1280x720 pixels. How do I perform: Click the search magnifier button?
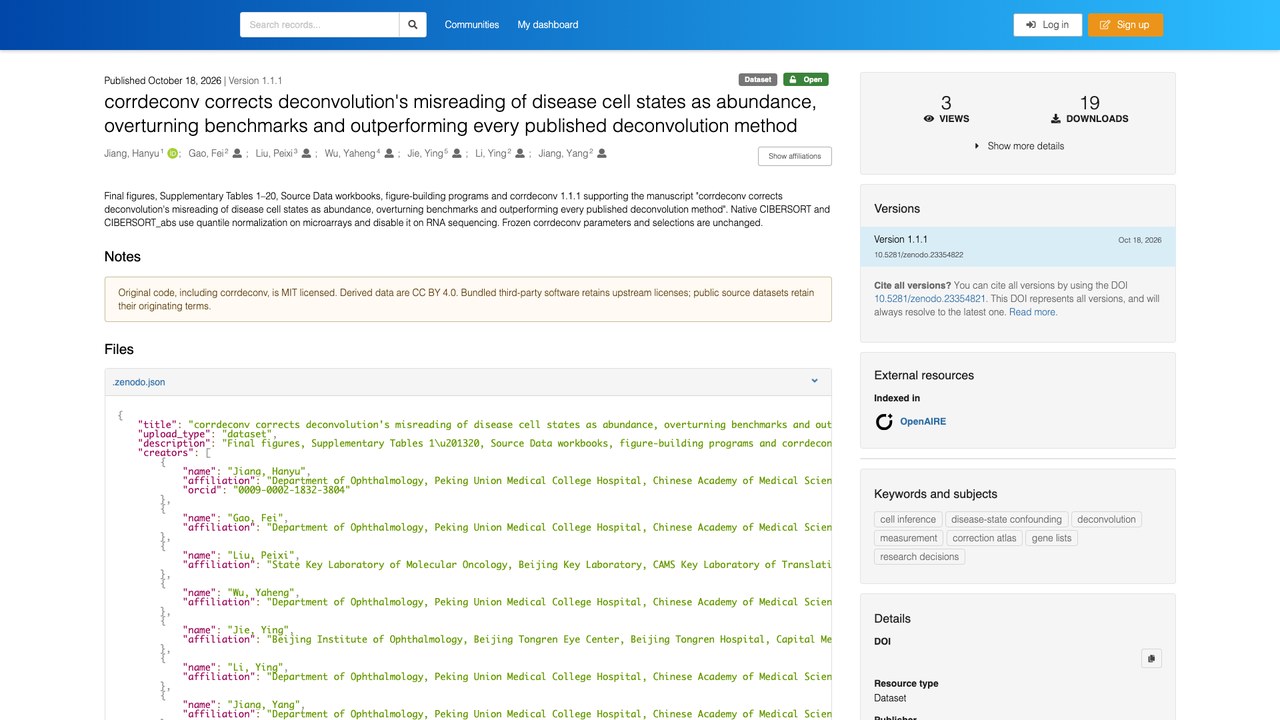point(412,25)
